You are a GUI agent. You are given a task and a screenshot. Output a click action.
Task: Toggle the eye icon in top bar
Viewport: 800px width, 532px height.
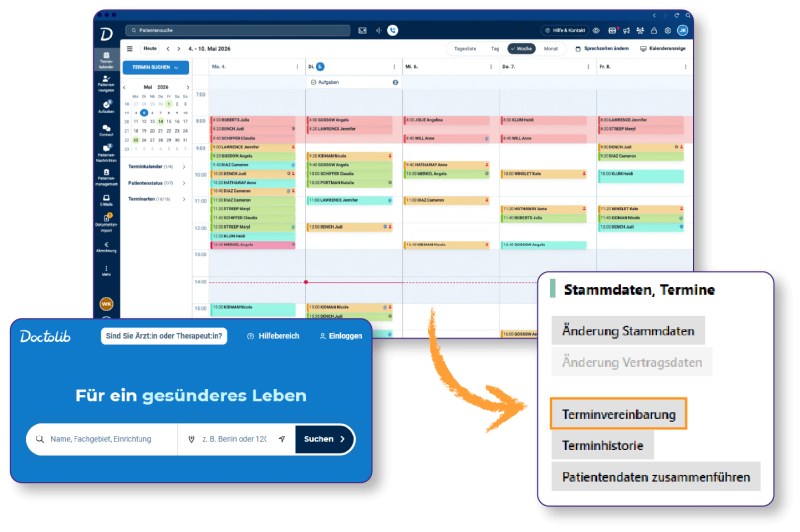coord(596,31)
